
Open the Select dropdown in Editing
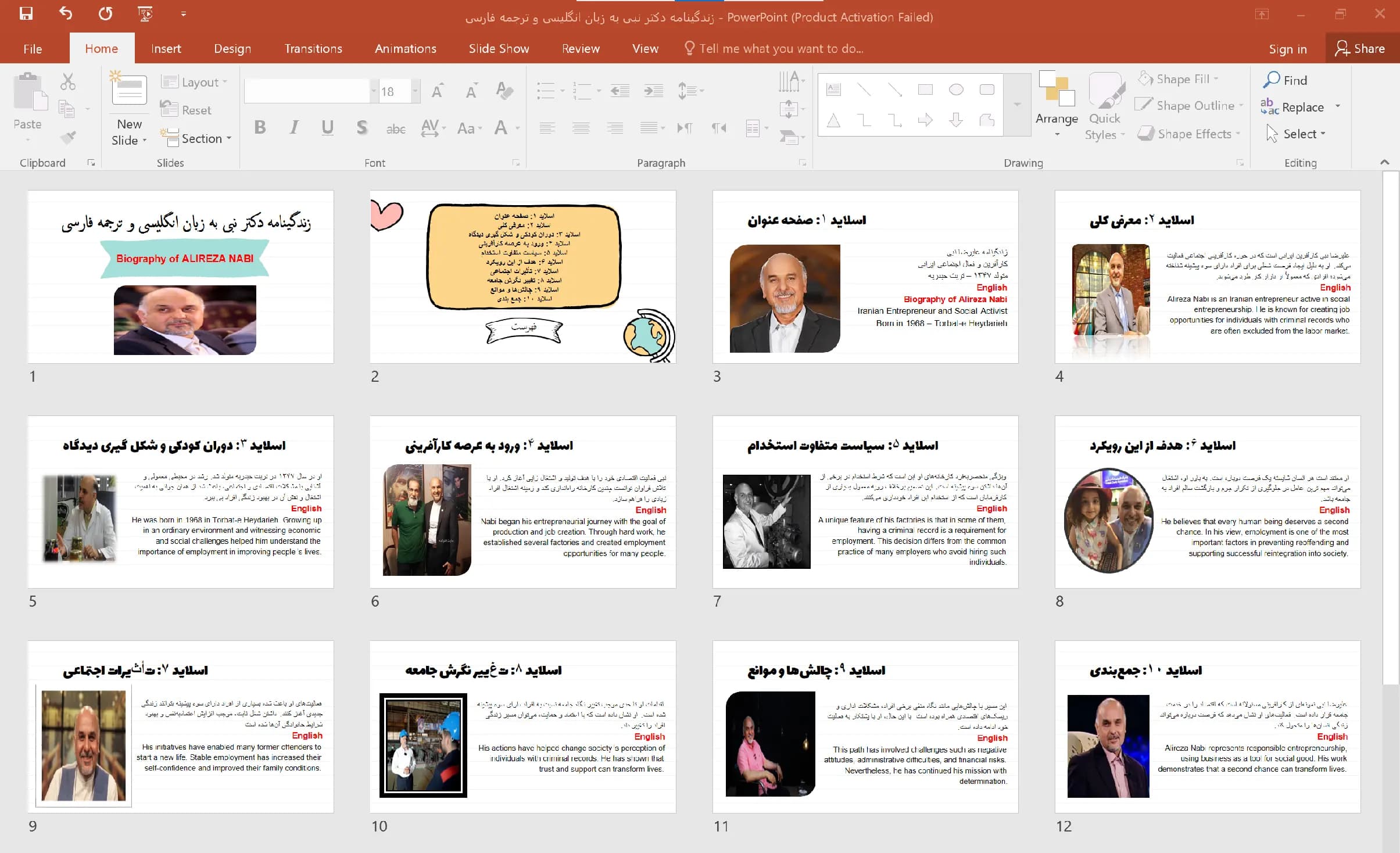(1295, 134)
